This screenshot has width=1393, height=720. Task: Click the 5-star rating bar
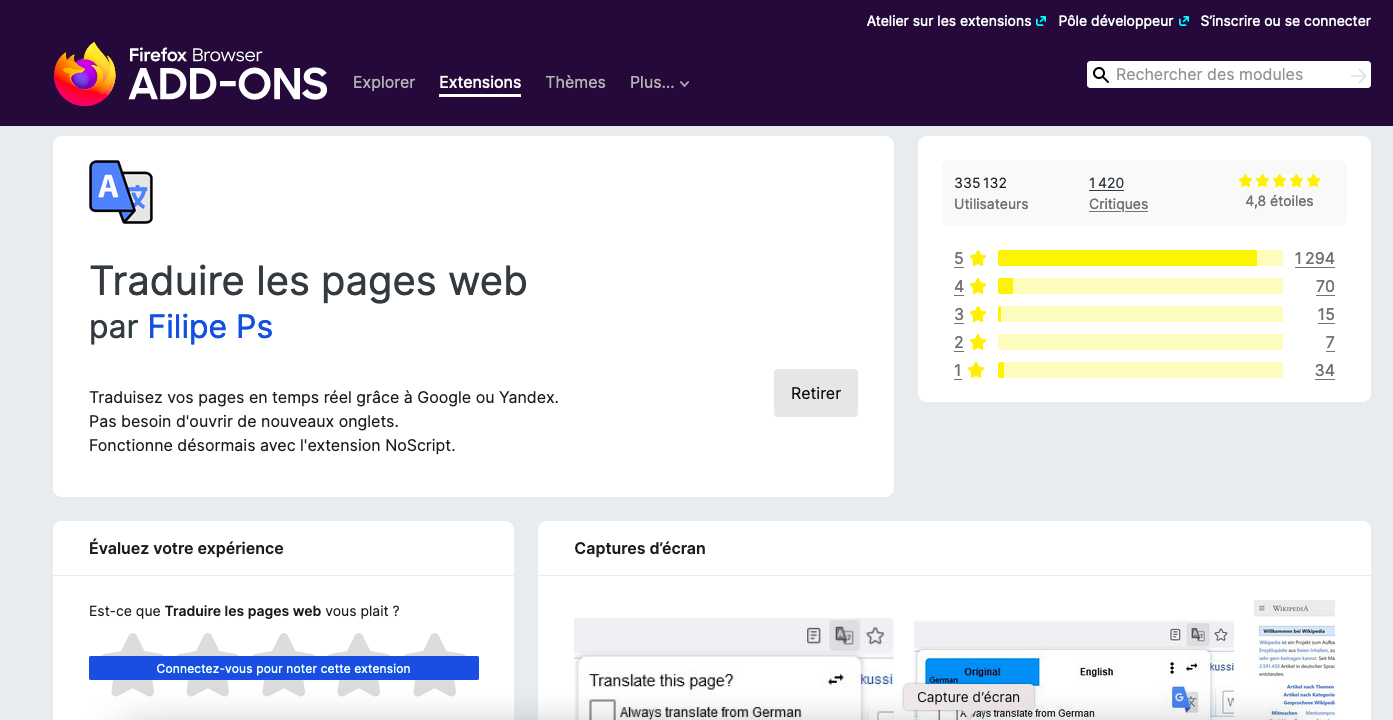tap(1140, 258)
